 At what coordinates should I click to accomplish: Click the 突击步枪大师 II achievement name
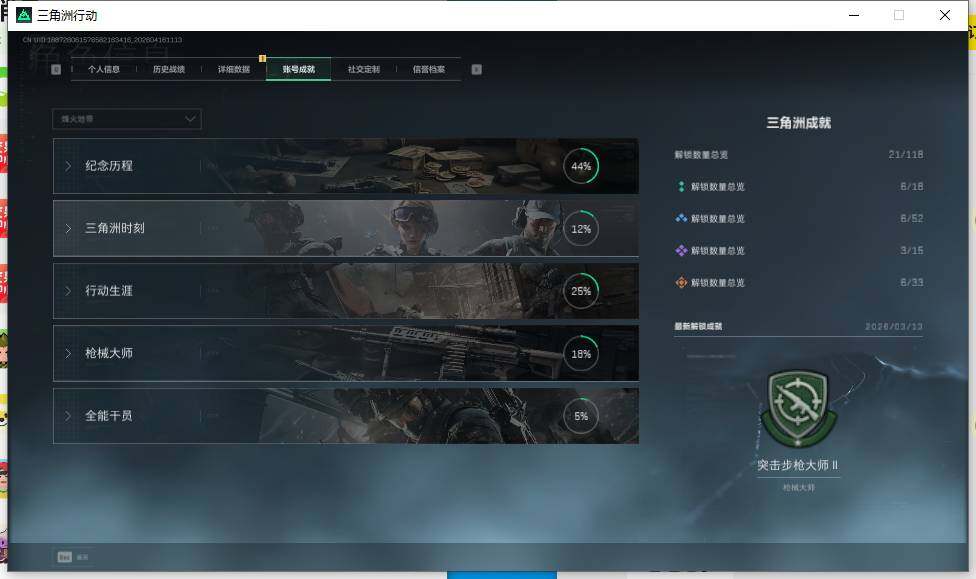coord(798,465)
